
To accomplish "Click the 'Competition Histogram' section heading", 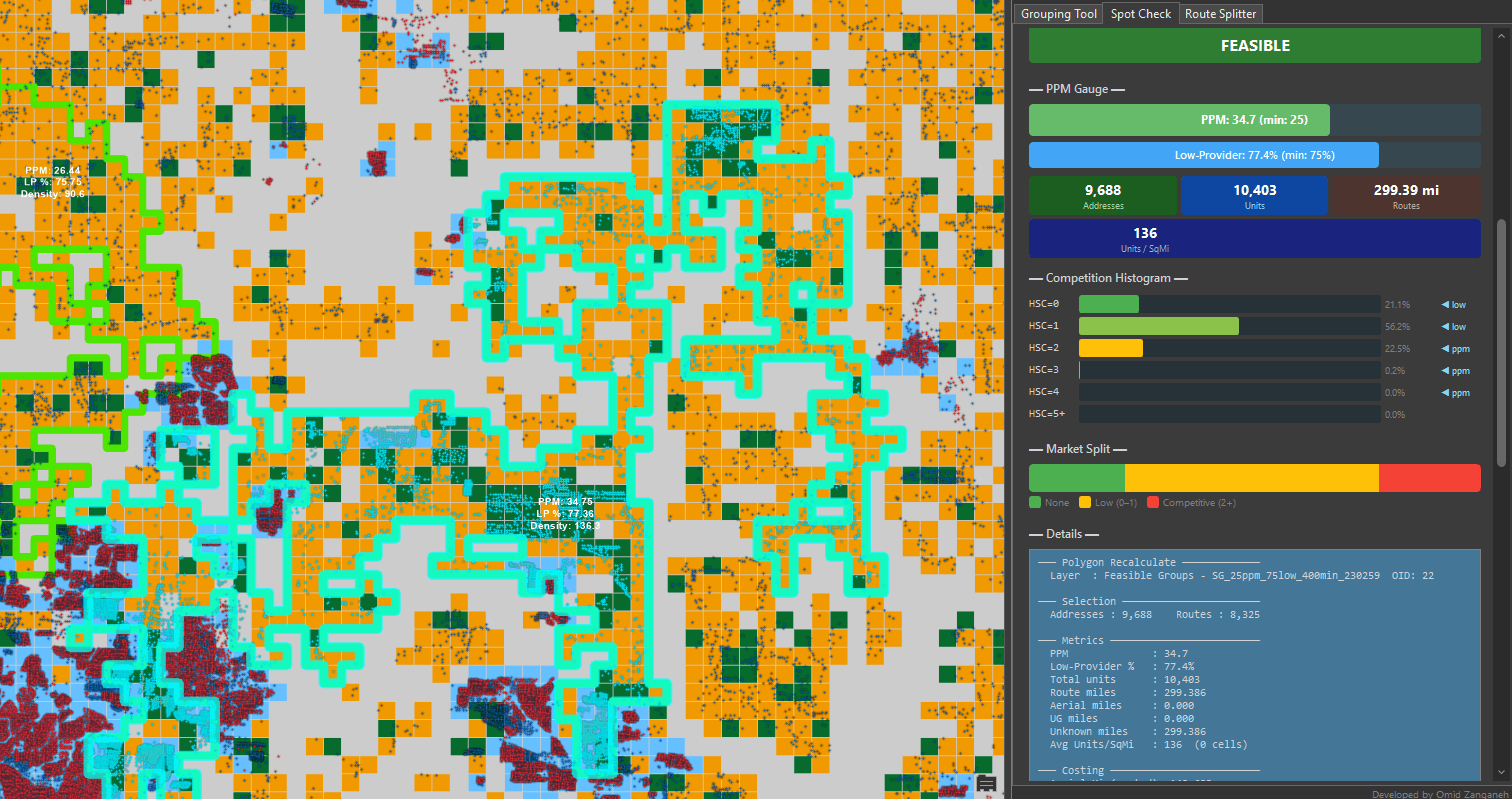I will tap(1109, 278).
